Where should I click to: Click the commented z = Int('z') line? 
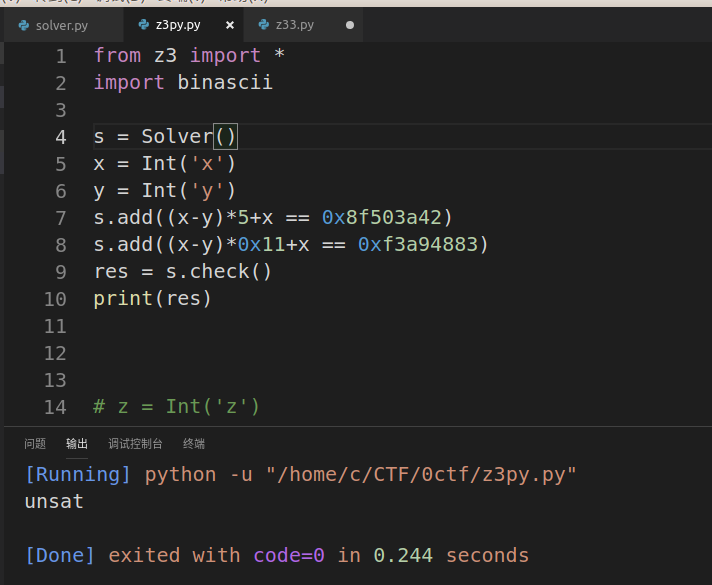point(177,407)
